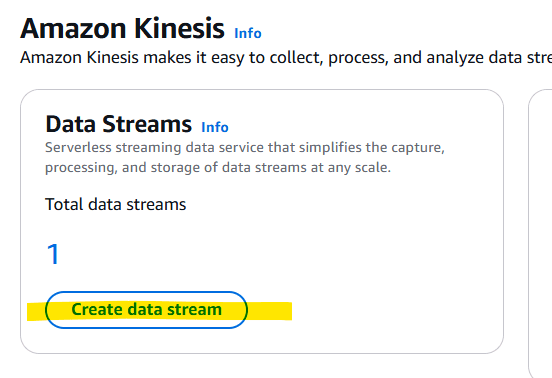Screen dimensions: 552x378
Task: Click the Data Streams card heading
Action: (x=119, y=124)
